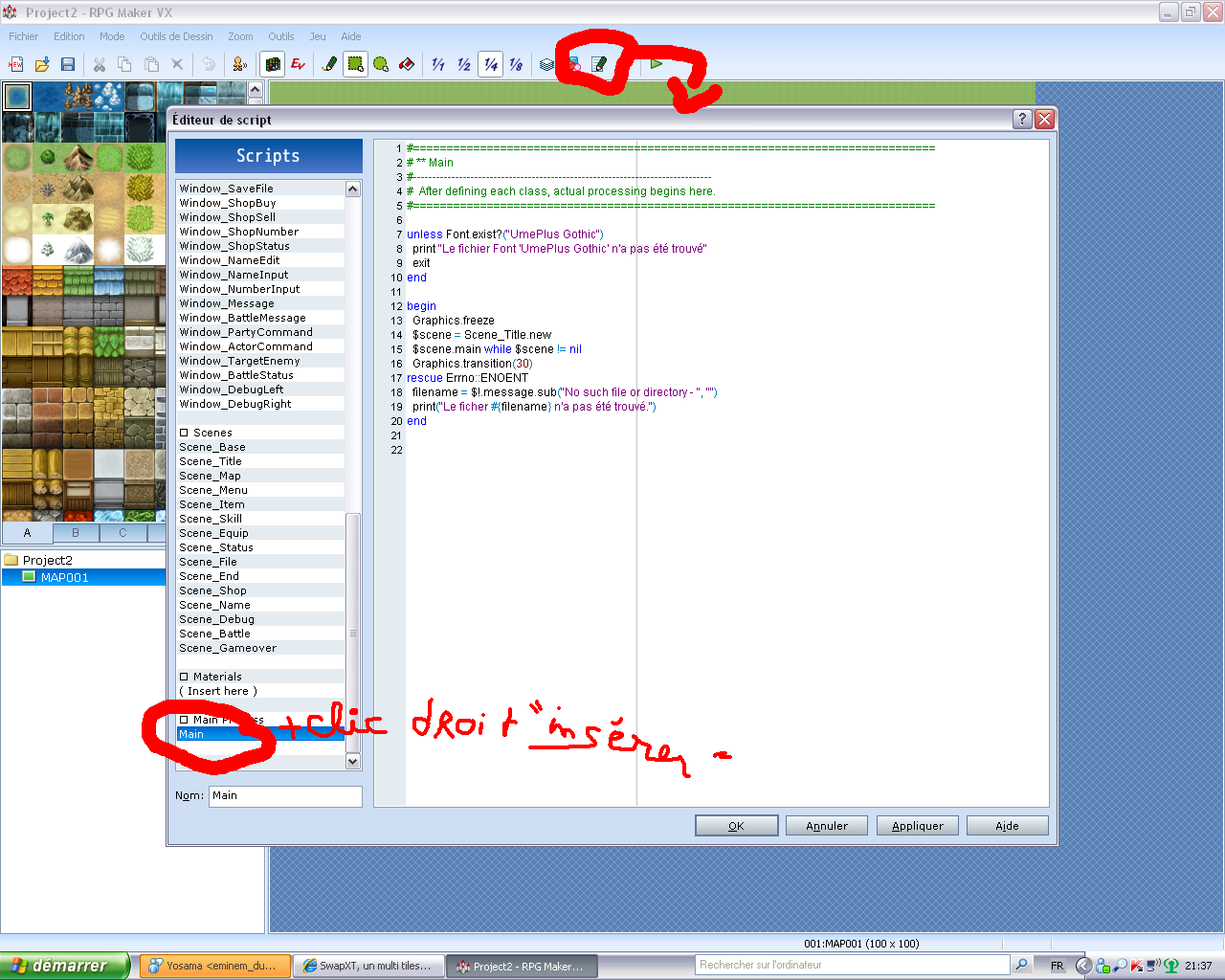Image resolution: width=1225 pixels, height=980 pixels.
Task: Select Scene_Menu in script list
Action: click(260, 490)
